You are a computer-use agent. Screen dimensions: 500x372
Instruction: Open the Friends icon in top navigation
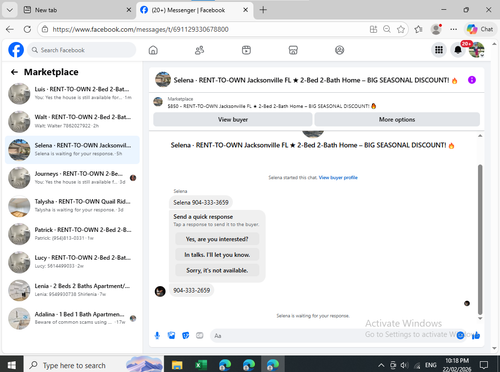199,50
